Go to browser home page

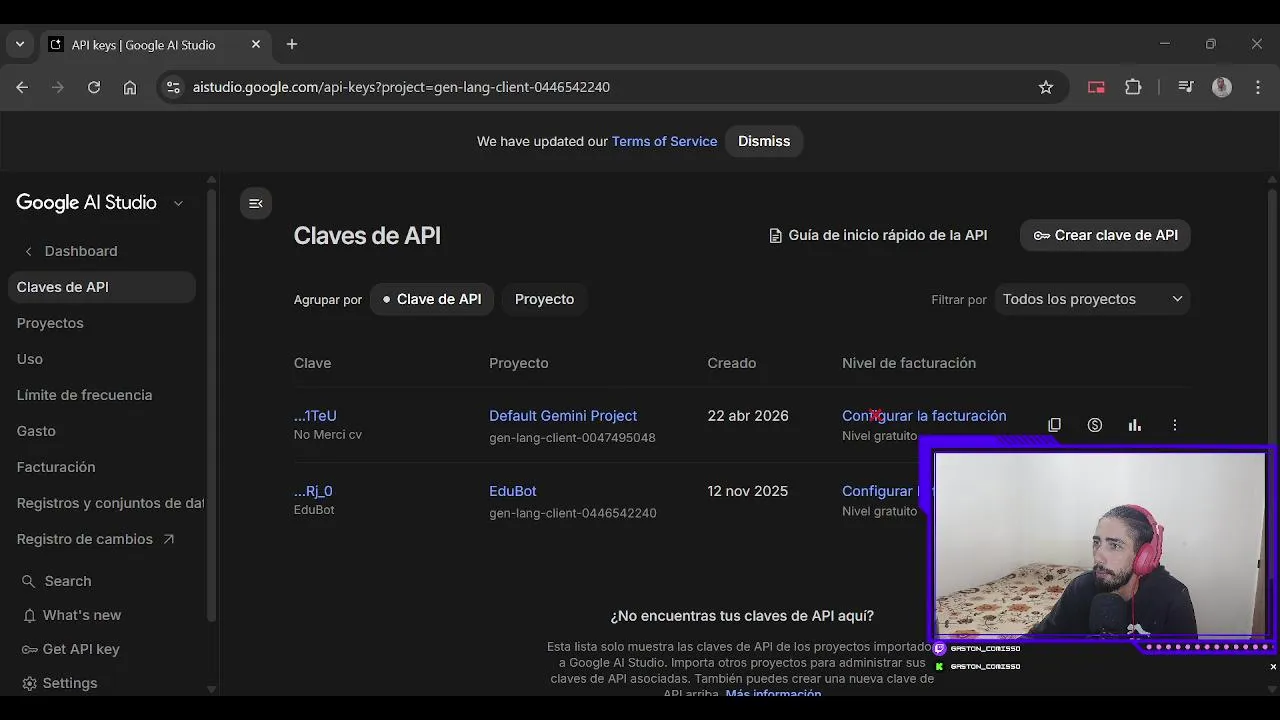(x=130, y=87)
